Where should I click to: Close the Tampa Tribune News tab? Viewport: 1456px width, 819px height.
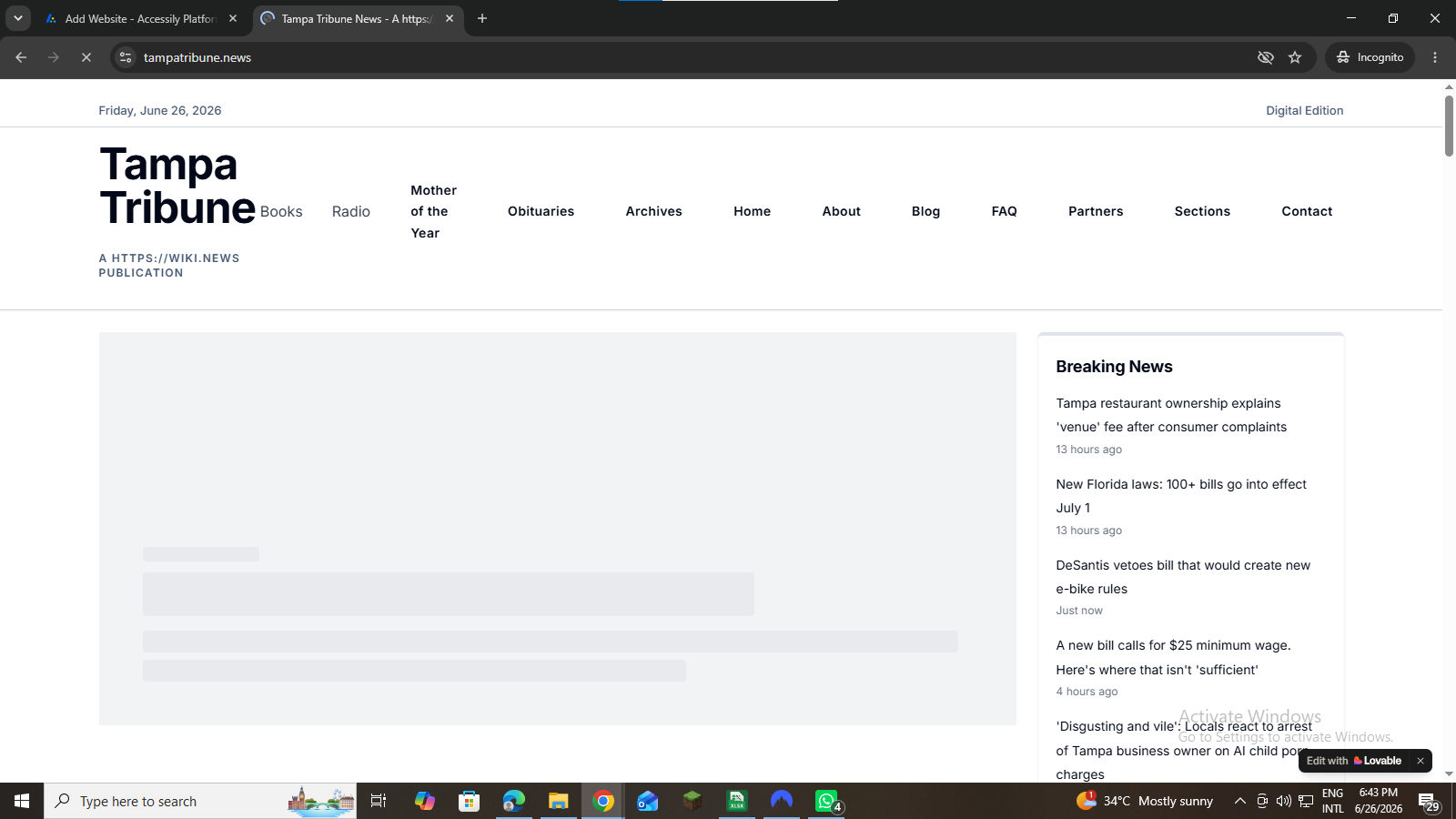[x=450, y=18]
